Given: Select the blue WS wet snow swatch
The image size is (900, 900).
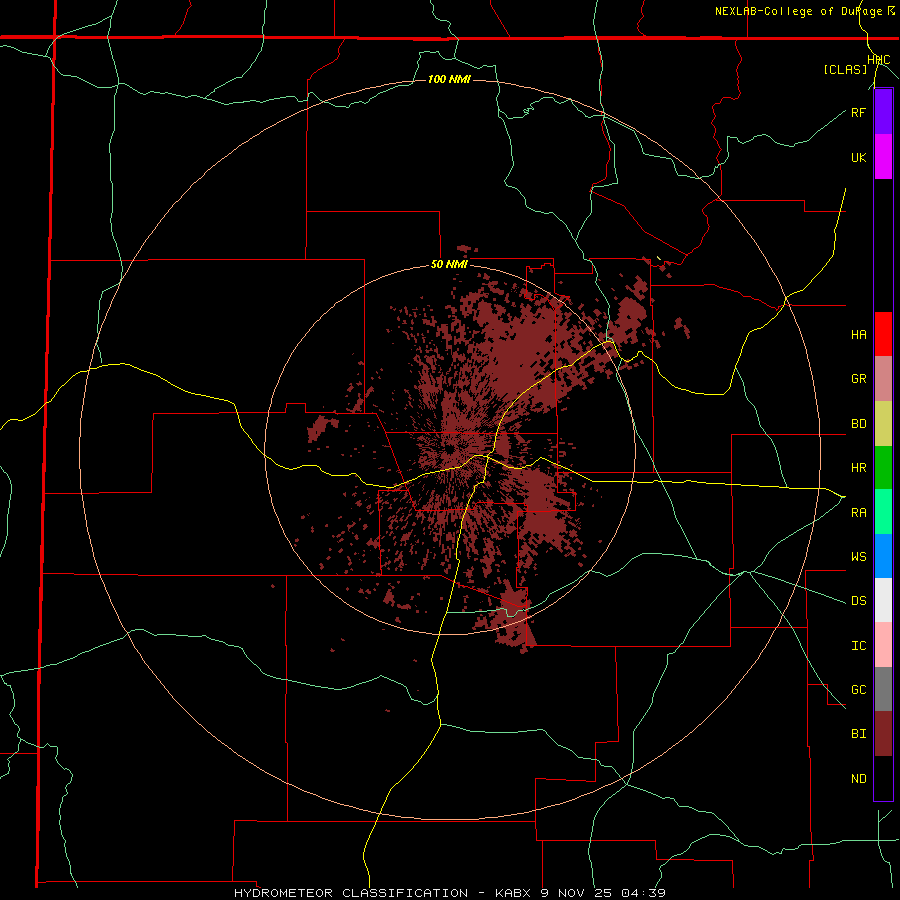Looking at the screenshot, I should 883,556.
